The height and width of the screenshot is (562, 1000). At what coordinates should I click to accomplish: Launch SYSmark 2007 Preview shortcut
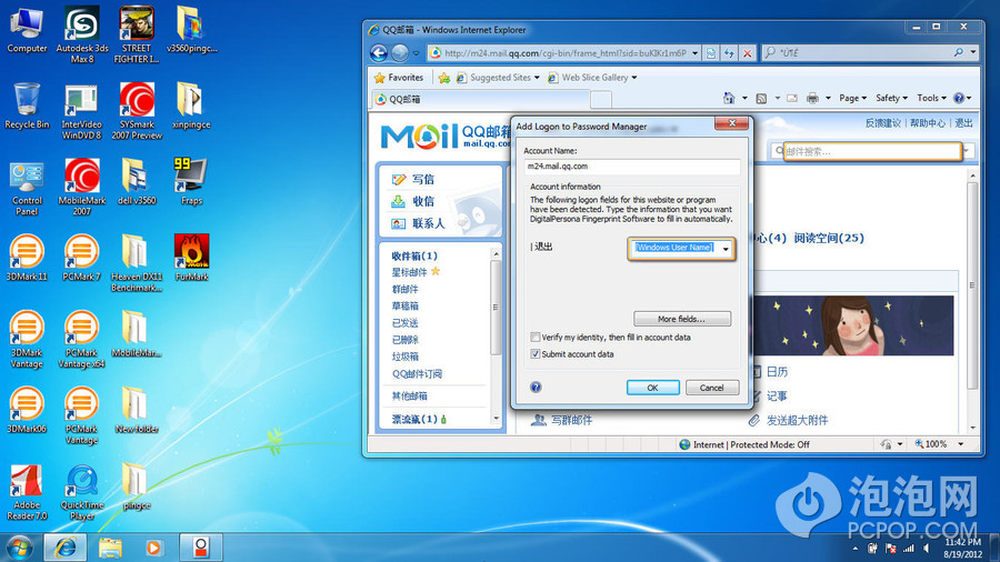[136, 112]
